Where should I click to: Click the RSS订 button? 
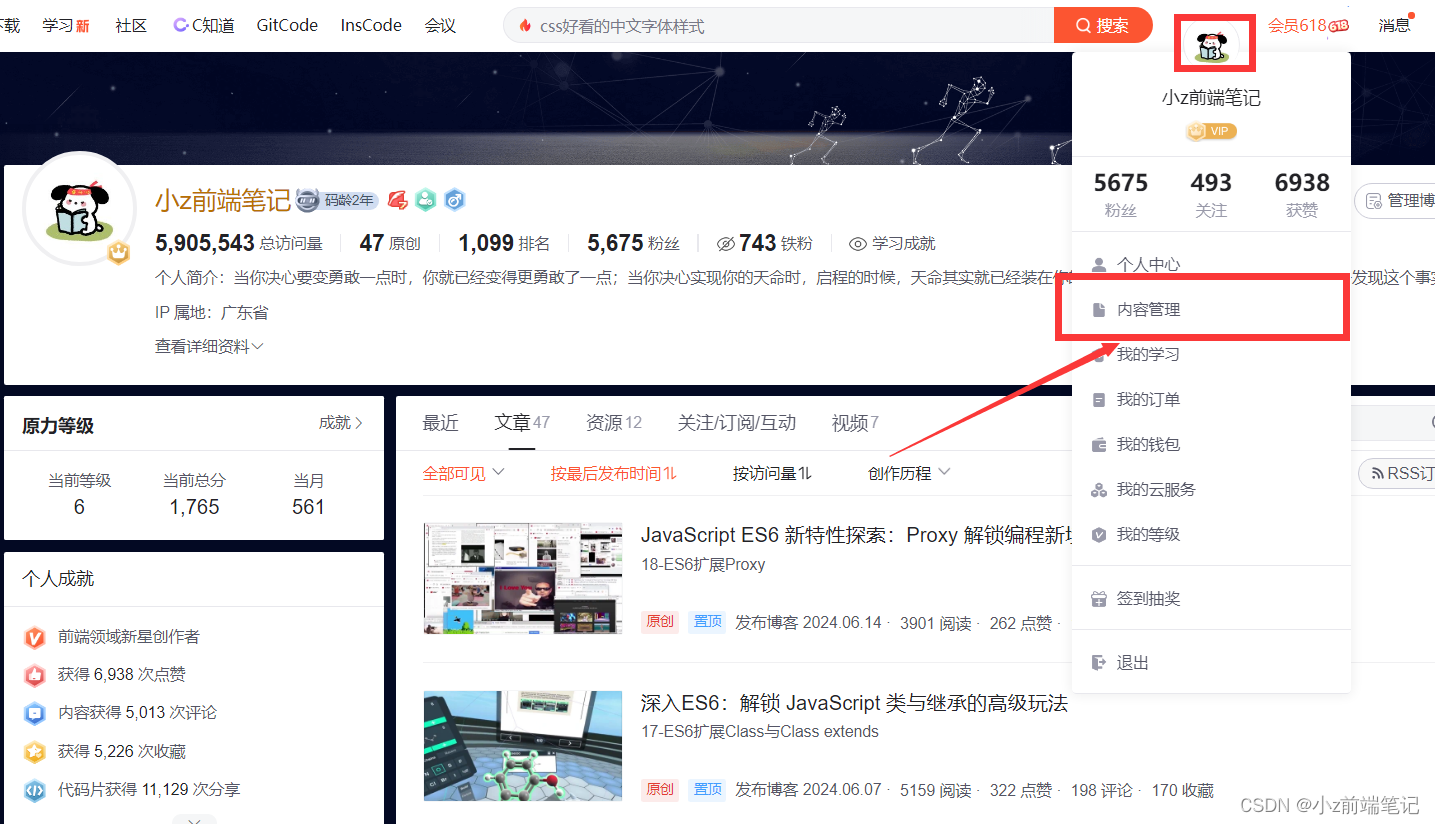coord(1397,473)
